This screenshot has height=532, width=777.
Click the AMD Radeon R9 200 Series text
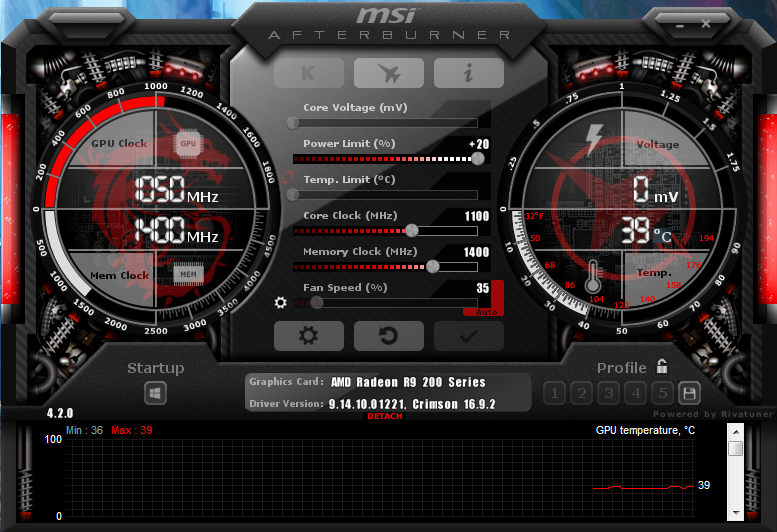(x=408, y=382)
